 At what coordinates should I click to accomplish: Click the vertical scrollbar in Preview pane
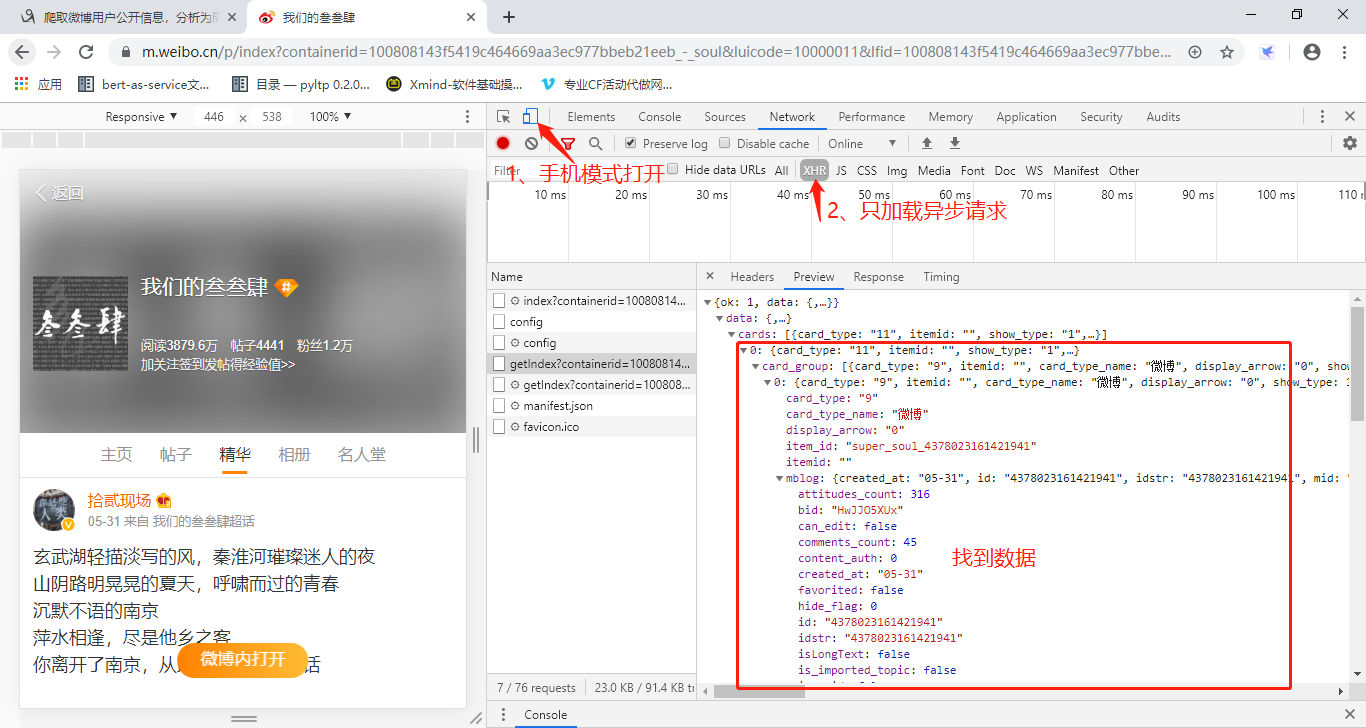click(x=1357, y=364)
